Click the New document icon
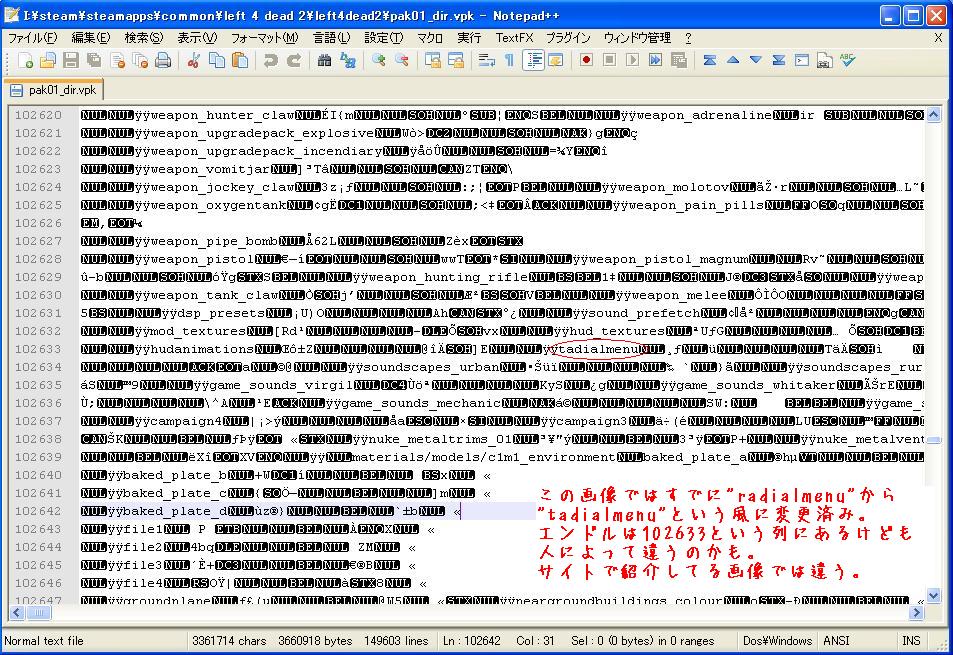Screen dimensions: 953x655 (26, 60)
